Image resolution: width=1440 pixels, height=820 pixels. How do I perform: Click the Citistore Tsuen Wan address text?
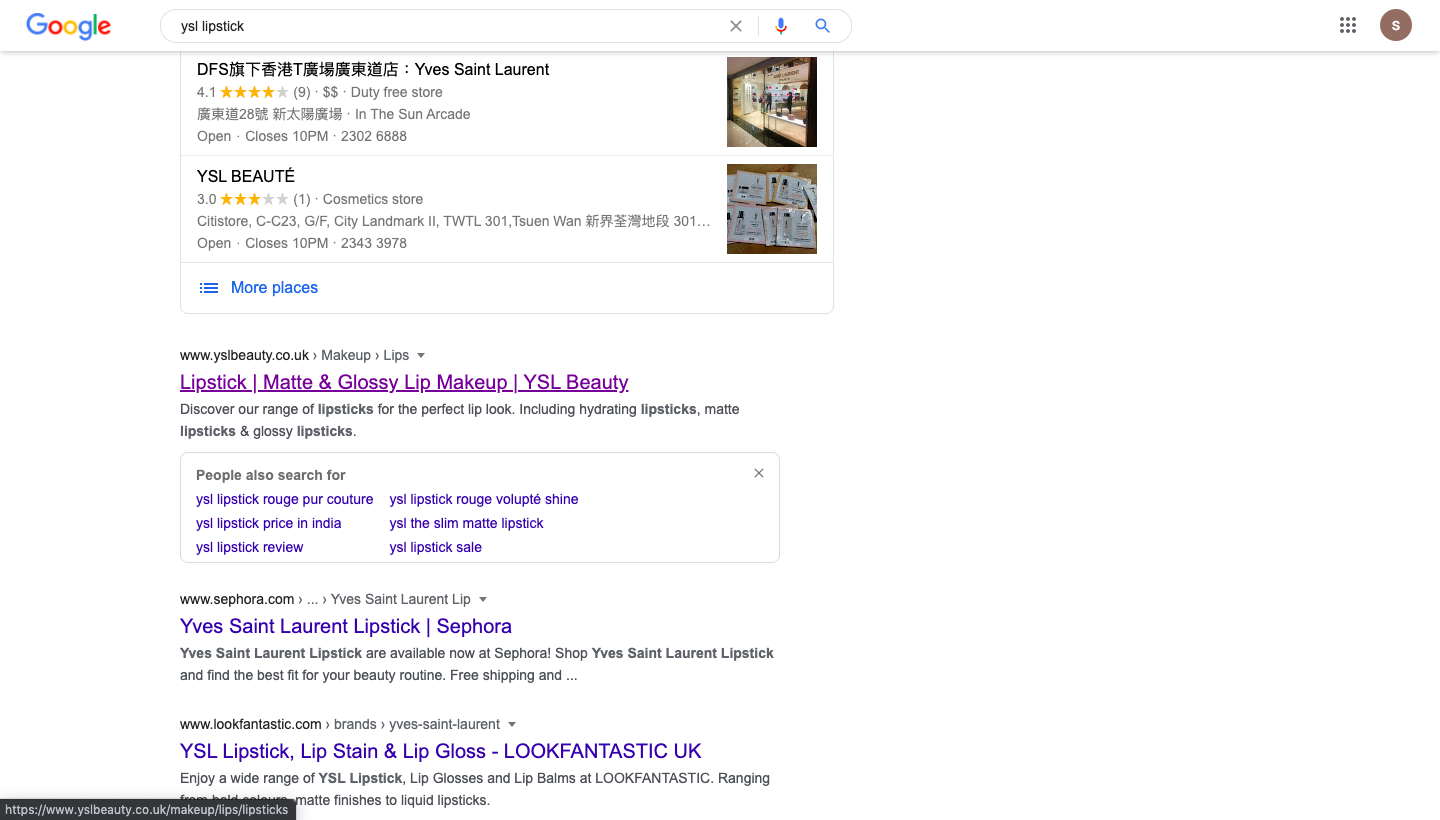(x=454, y=221)
